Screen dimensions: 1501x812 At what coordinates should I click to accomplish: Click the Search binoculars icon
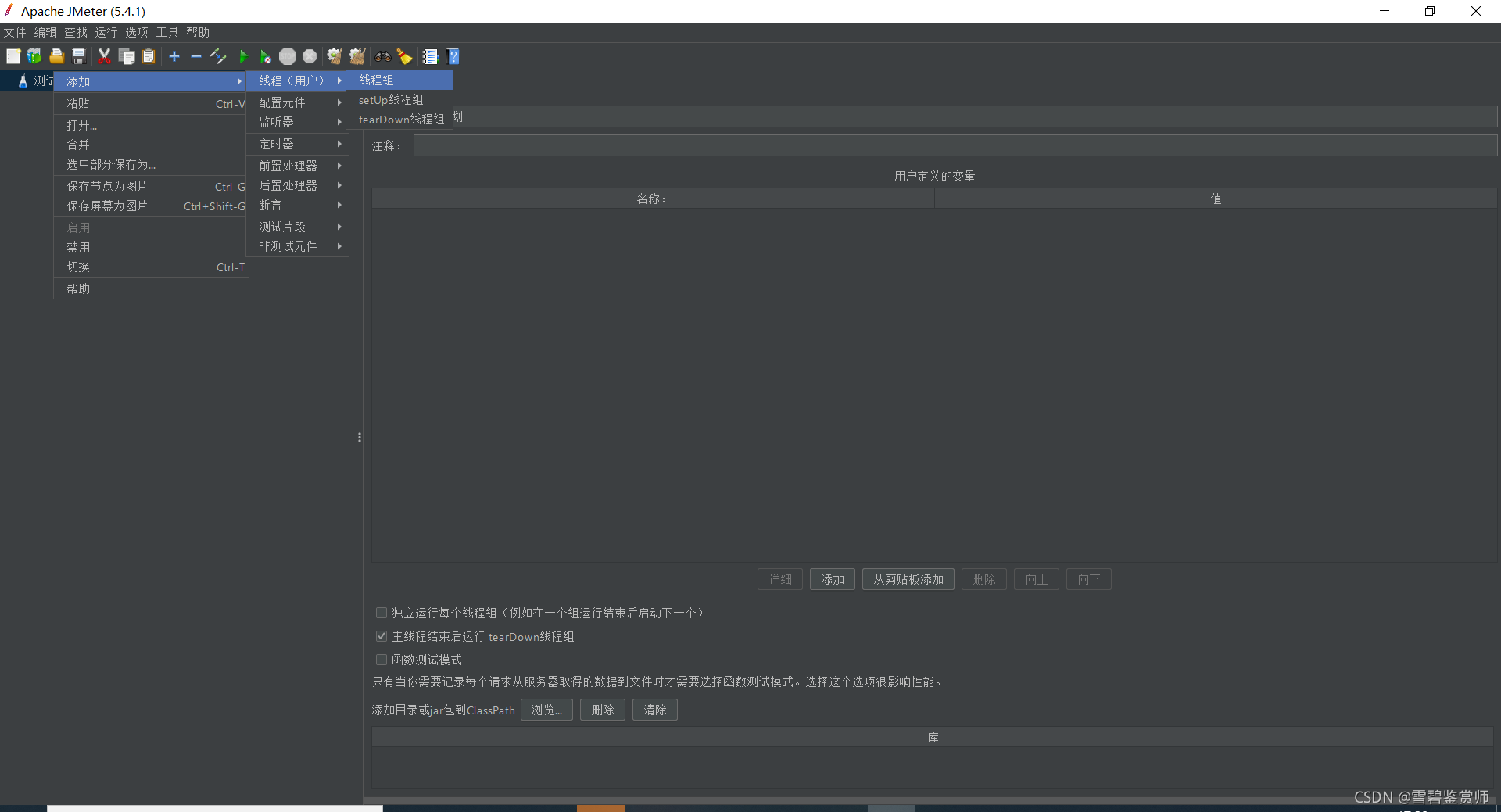coord(383,56)
